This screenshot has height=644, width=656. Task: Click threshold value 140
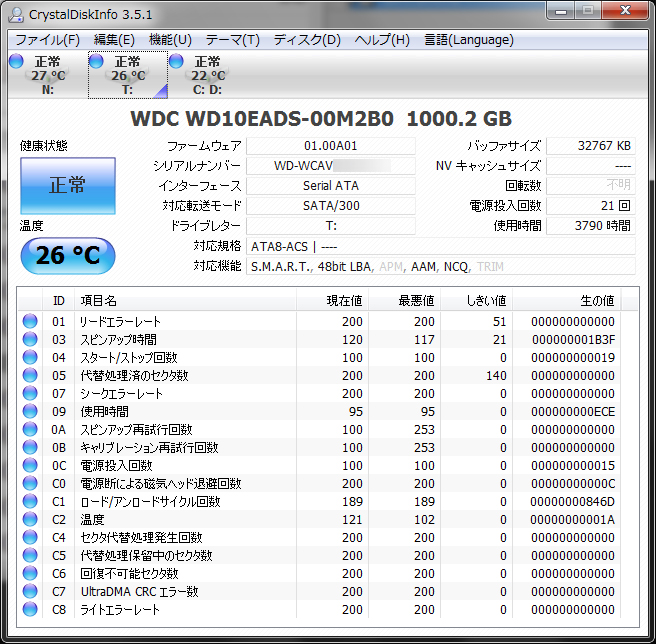pyautogui.click(x=496, y=375)
